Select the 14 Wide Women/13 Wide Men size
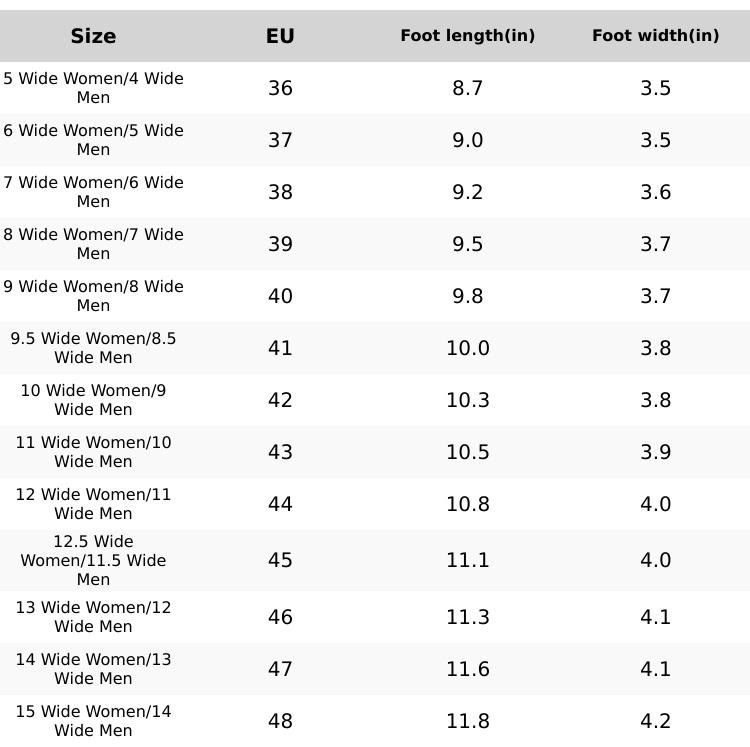750x747 pixels. (93, 669)
